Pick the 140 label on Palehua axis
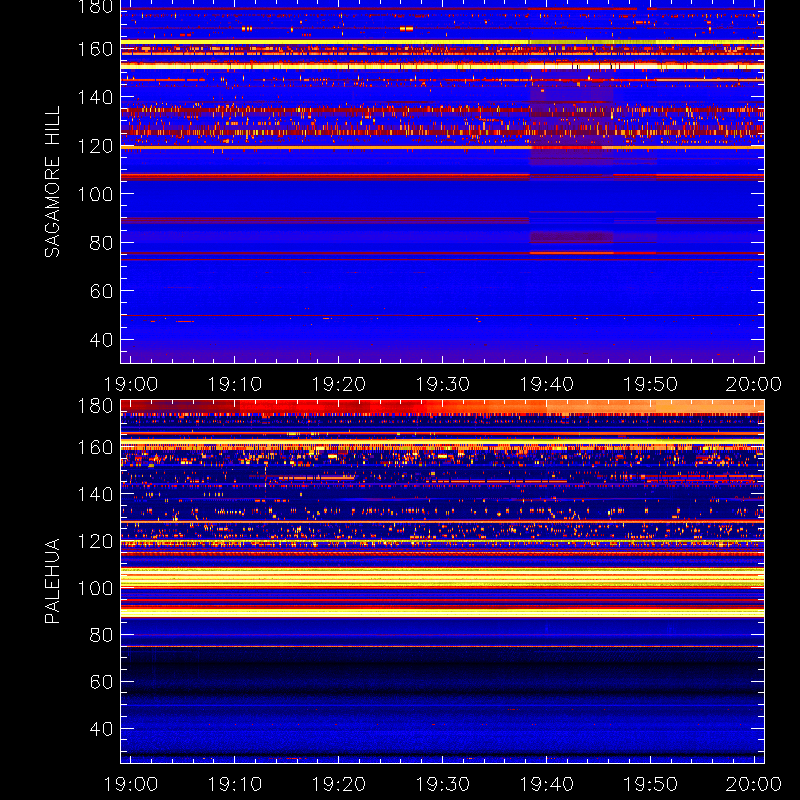Image resolution: width=800 pixels, height=800 pixels. point(95,494)
